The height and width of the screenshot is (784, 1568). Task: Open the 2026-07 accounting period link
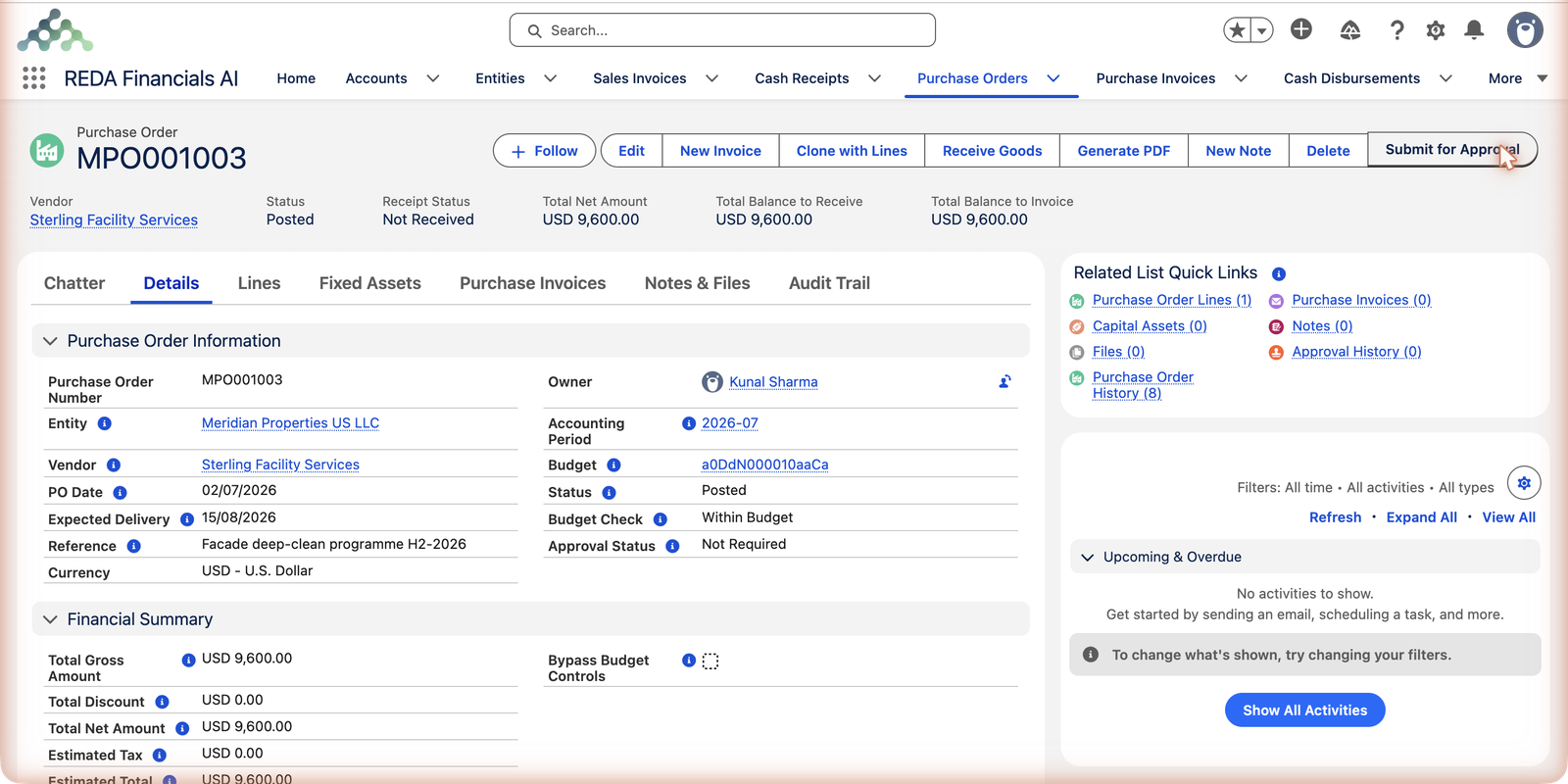pos(730,423)
